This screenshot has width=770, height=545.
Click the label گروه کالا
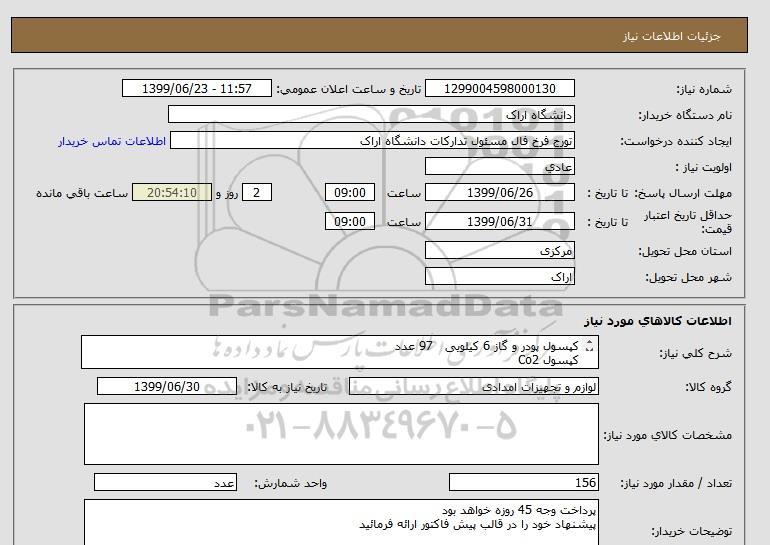(709, 387)
